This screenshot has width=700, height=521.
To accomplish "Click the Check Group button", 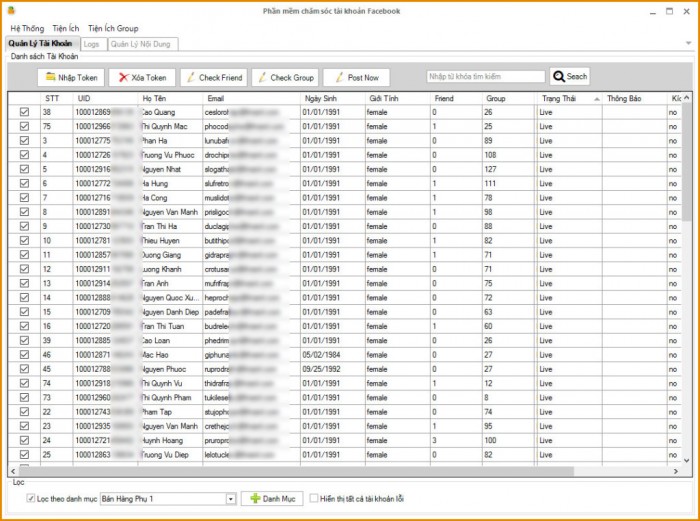I will pyautogui.click(x=285, y=77).
